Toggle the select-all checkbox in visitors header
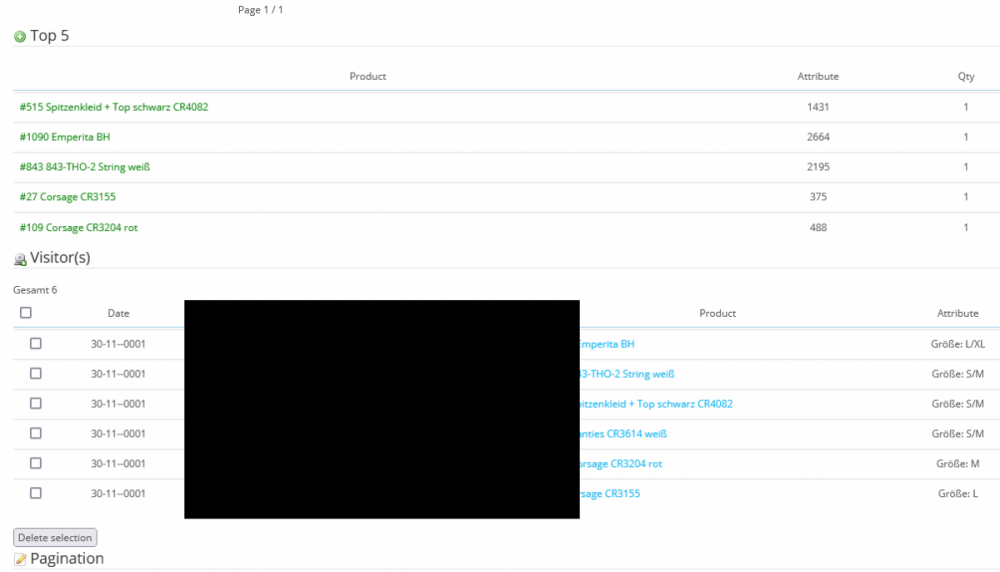Image resolution: width=1000 pixels, height=572 pixels. (26, 313)
